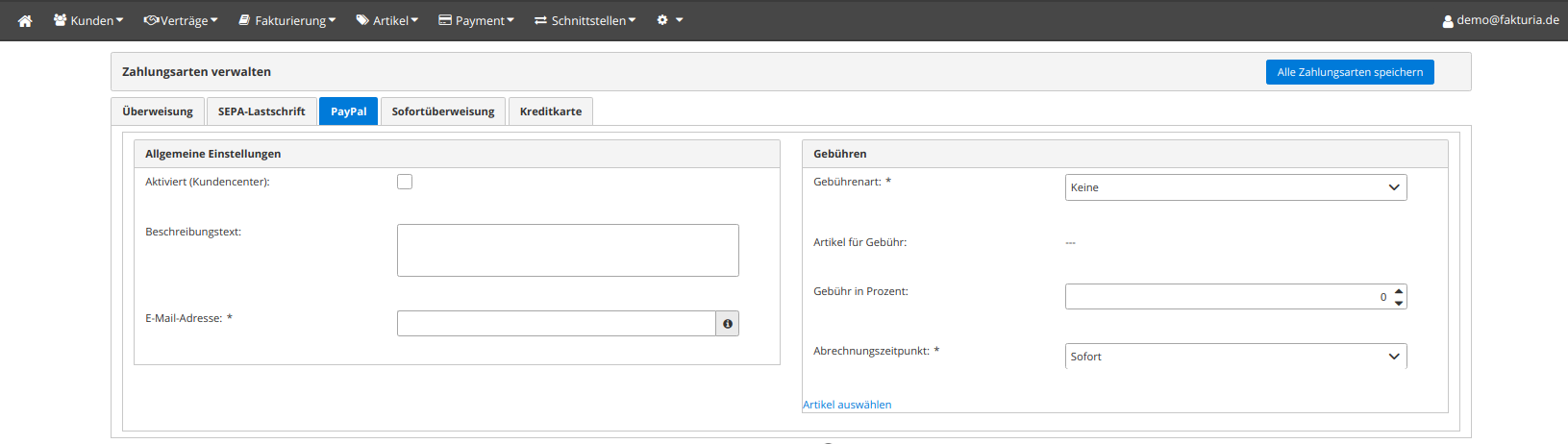Image resolution: width=1568 pixels, height=444 pixels.
Task: Click into the Beschreibungstext text area
Action: [x=567, y=250]
